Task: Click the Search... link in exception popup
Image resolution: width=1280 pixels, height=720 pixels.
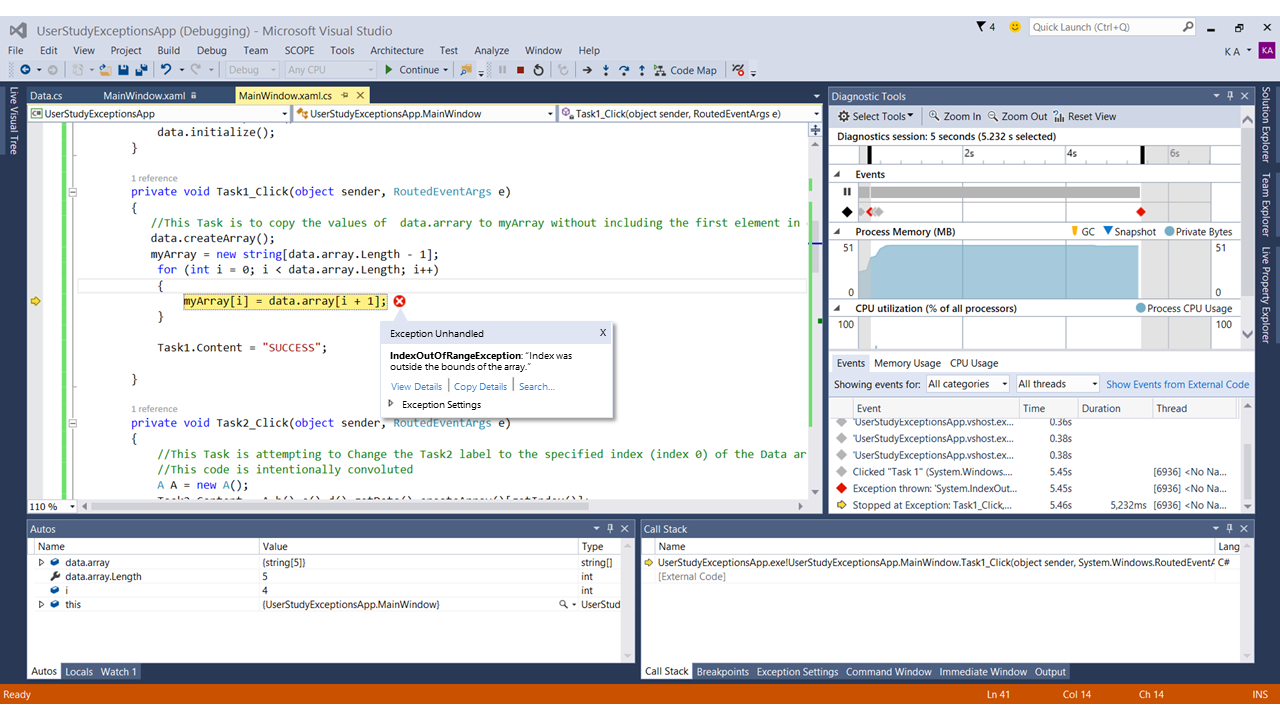Action: 537,387
